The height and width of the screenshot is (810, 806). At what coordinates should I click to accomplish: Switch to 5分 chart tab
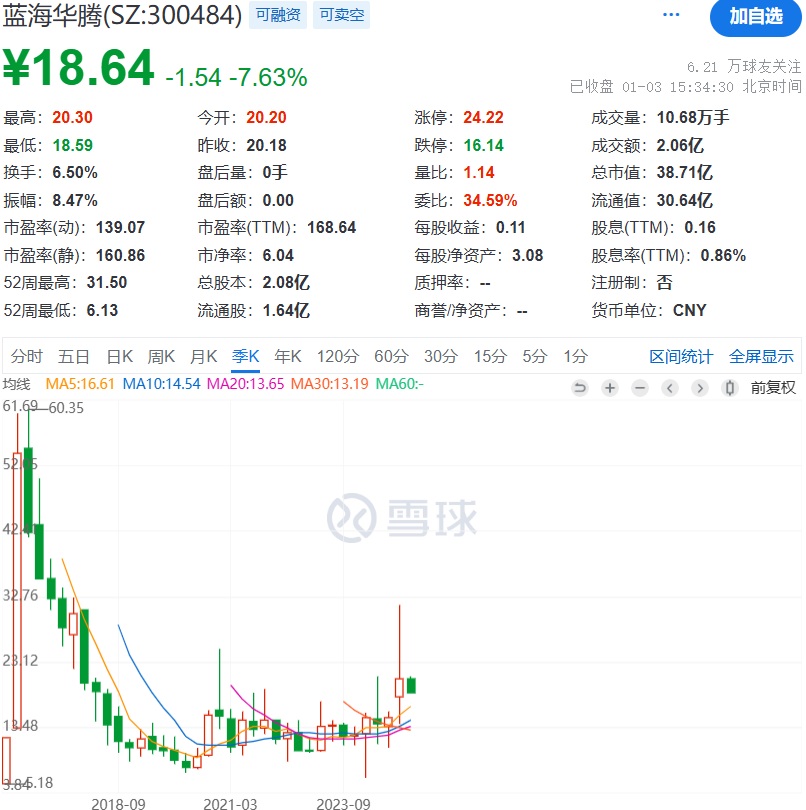pyautogui.click(x=534, y=356)
